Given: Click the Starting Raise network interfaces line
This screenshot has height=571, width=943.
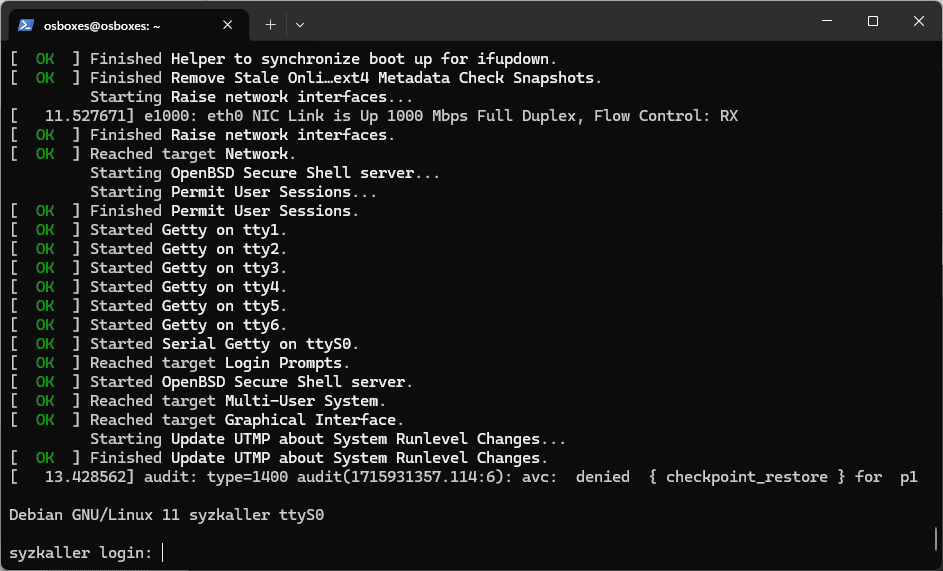Looking at the screenshot, I should (251, 97).
